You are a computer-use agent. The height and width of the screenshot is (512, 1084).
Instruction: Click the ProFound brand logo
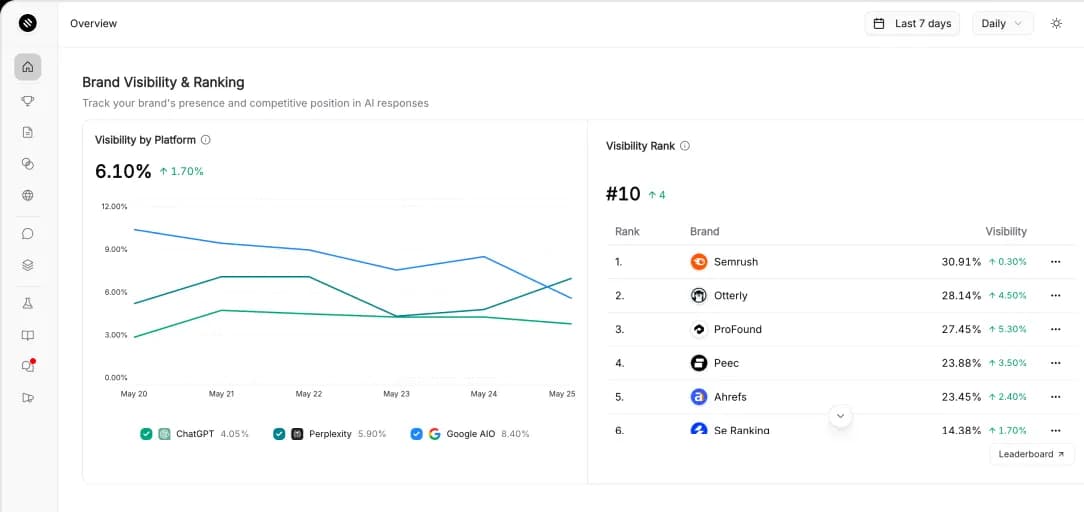point(699,330)
